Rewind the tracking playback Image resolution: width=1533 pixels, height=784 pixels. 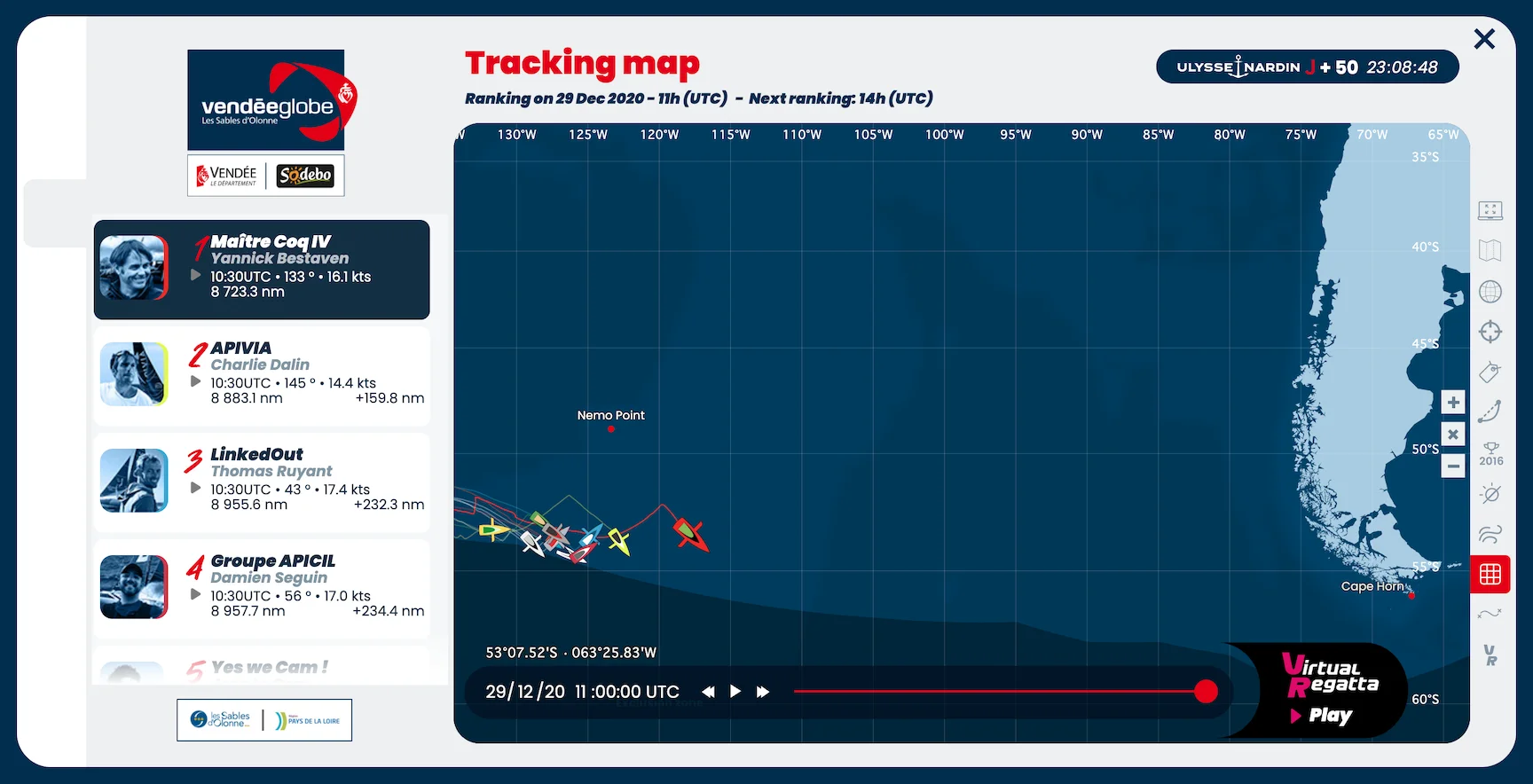point(708,692)
